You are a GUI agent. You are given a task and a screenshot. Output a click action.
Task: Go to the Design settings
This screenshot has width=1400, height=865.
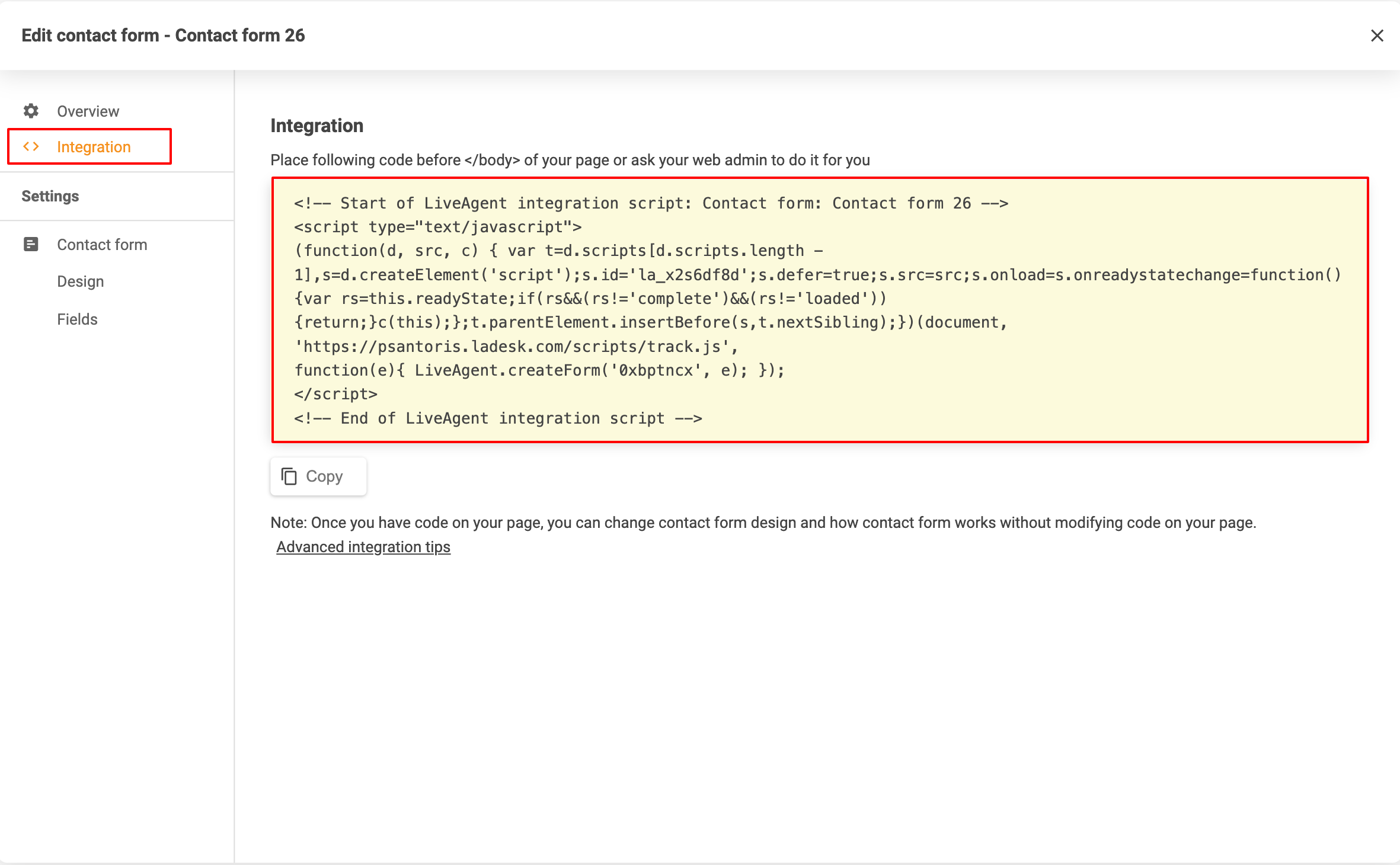click(80, 281)
